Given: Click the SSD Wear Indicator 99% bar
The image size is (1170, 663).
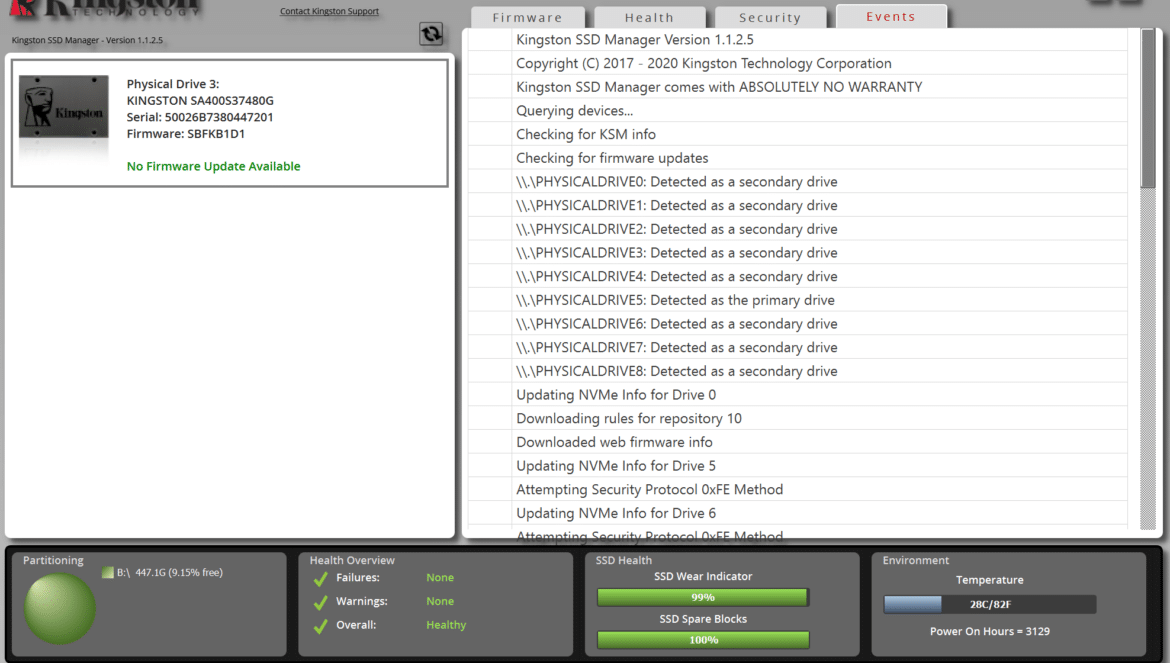Looking at the screenshot, I should pos(703,597).
